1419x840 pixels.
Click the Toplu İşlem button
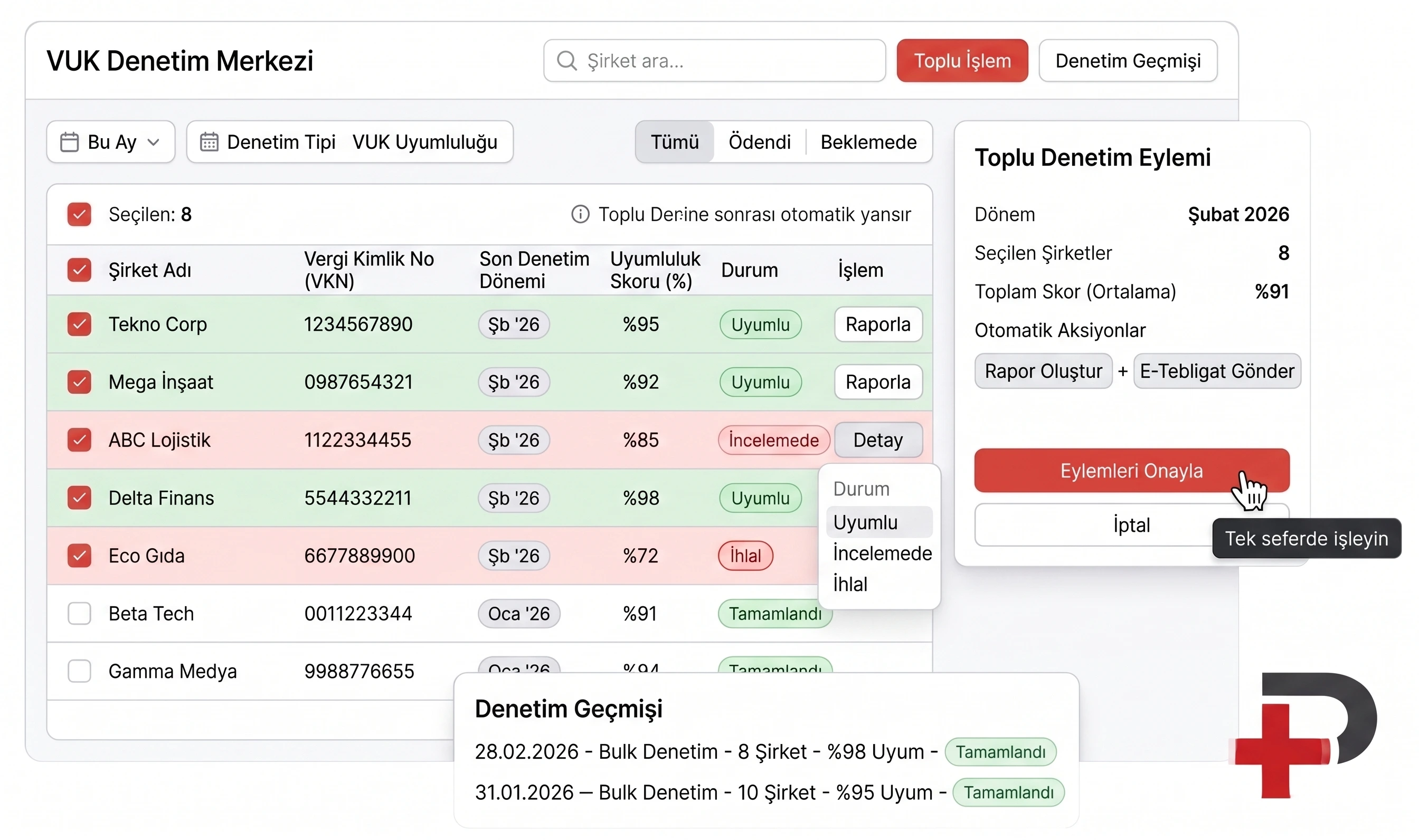pos(962,61)
